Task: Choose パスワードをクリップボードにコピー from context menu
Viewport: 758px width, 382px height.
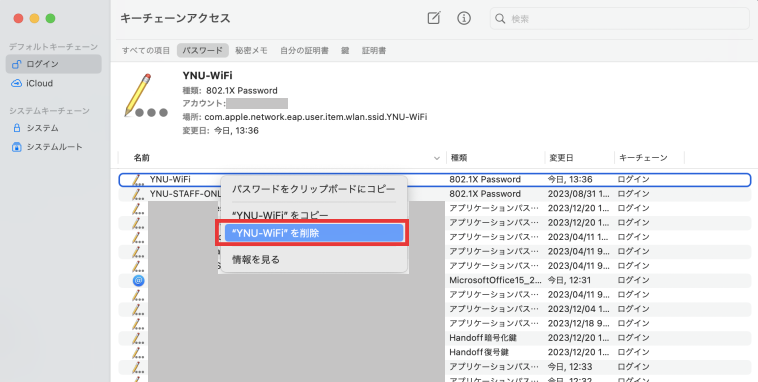Action: pyautogui.click(x=313, y=189)
